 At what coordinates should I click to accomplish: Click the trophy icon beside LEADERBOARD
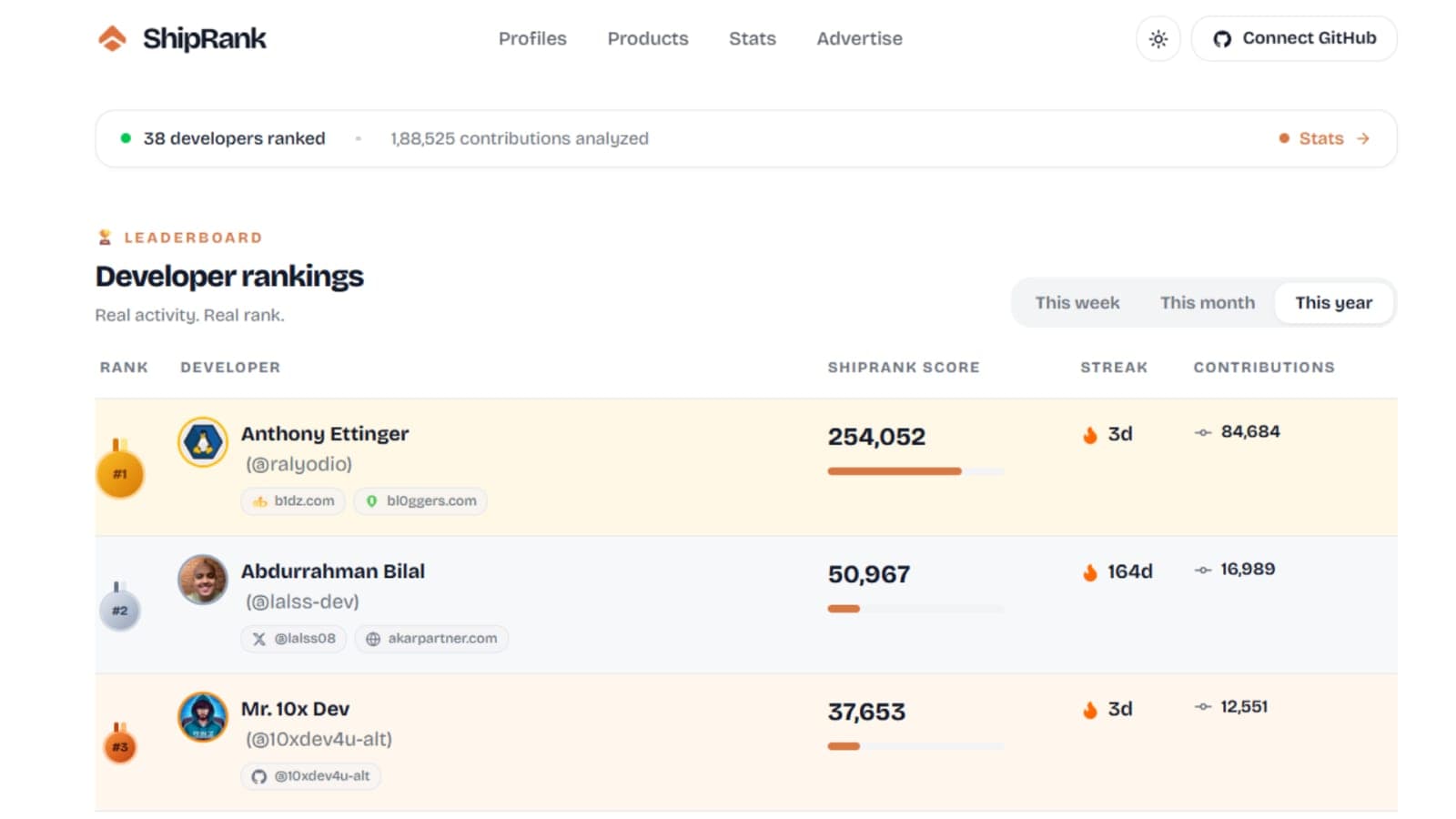(x=105, y=238)
